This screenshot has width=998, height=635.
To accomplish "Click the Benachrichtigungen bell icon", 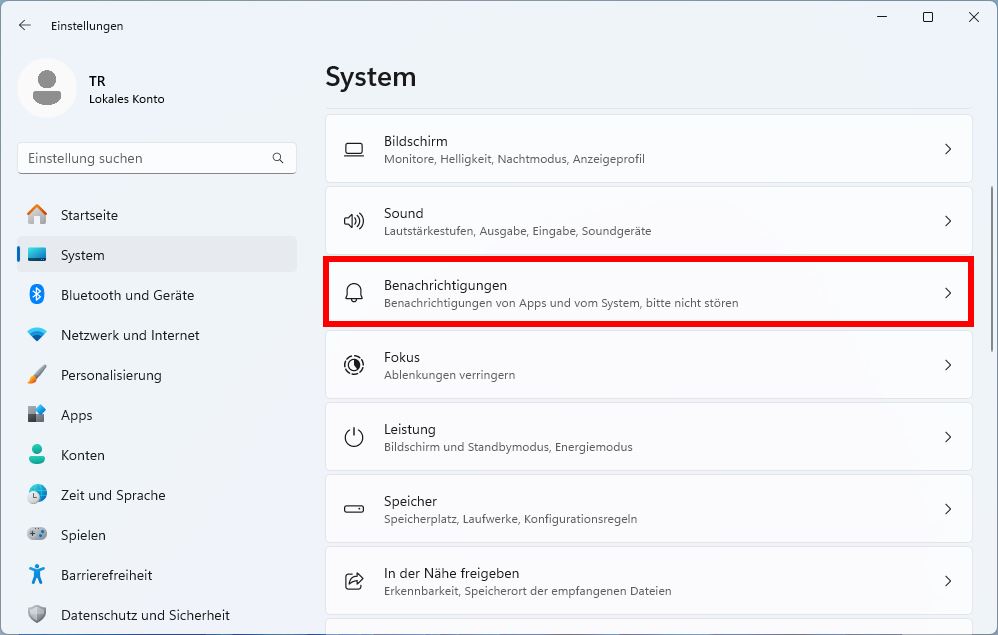I will coord(354,292).
